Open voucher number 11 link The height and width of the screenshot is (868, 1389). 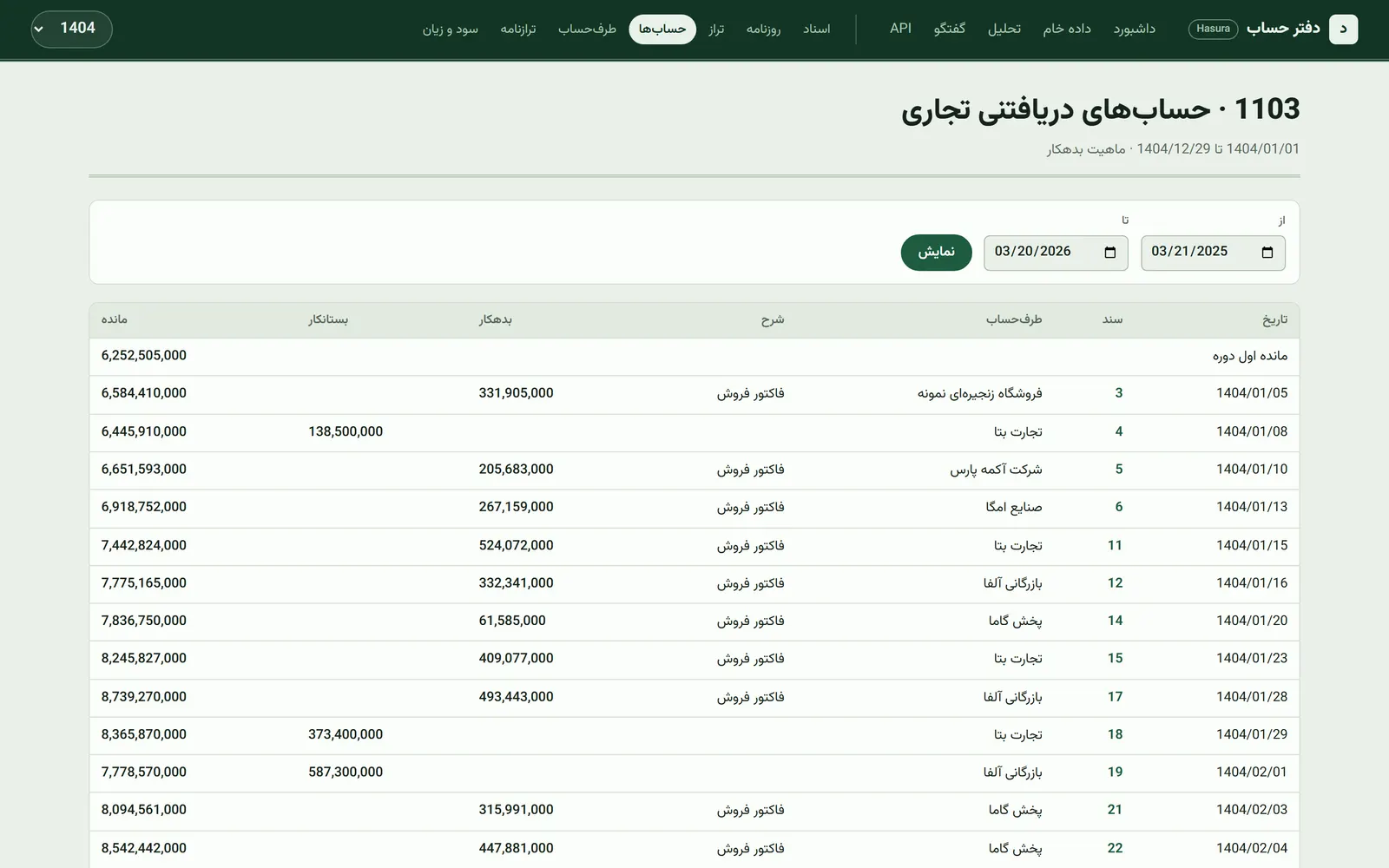(x=1115, y=545)
